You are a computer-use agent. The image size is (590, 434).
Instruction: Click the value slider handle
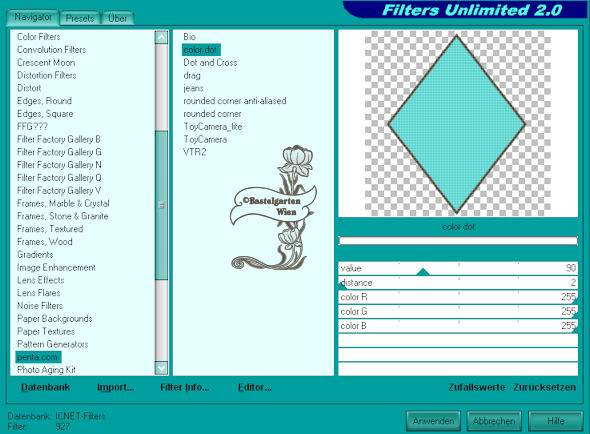tap(423, 272)
